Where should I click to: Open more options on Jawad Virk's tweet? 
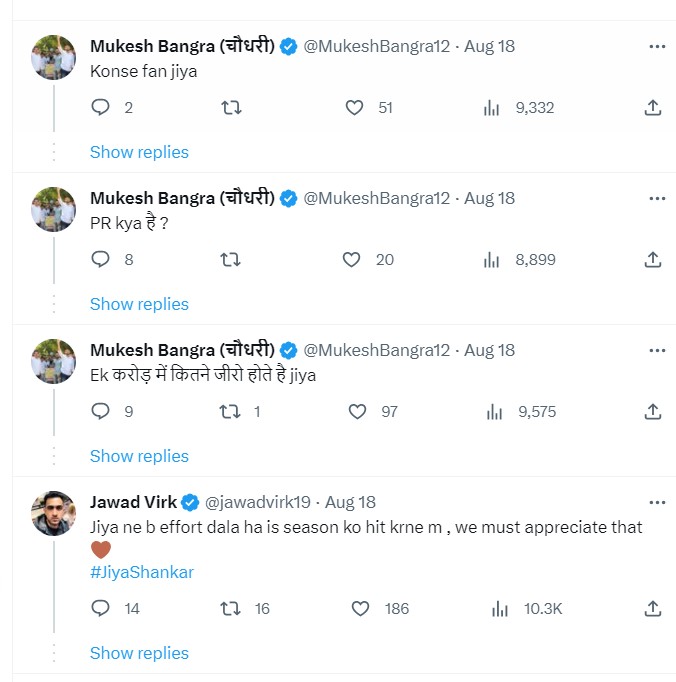click(657, 502)
